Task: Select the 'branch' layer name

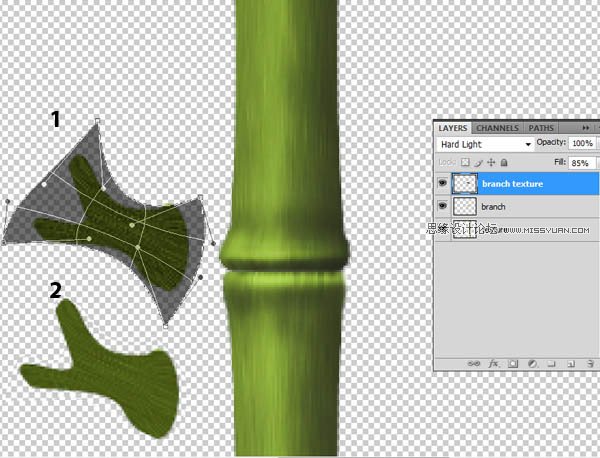Action: coord(493,207)
